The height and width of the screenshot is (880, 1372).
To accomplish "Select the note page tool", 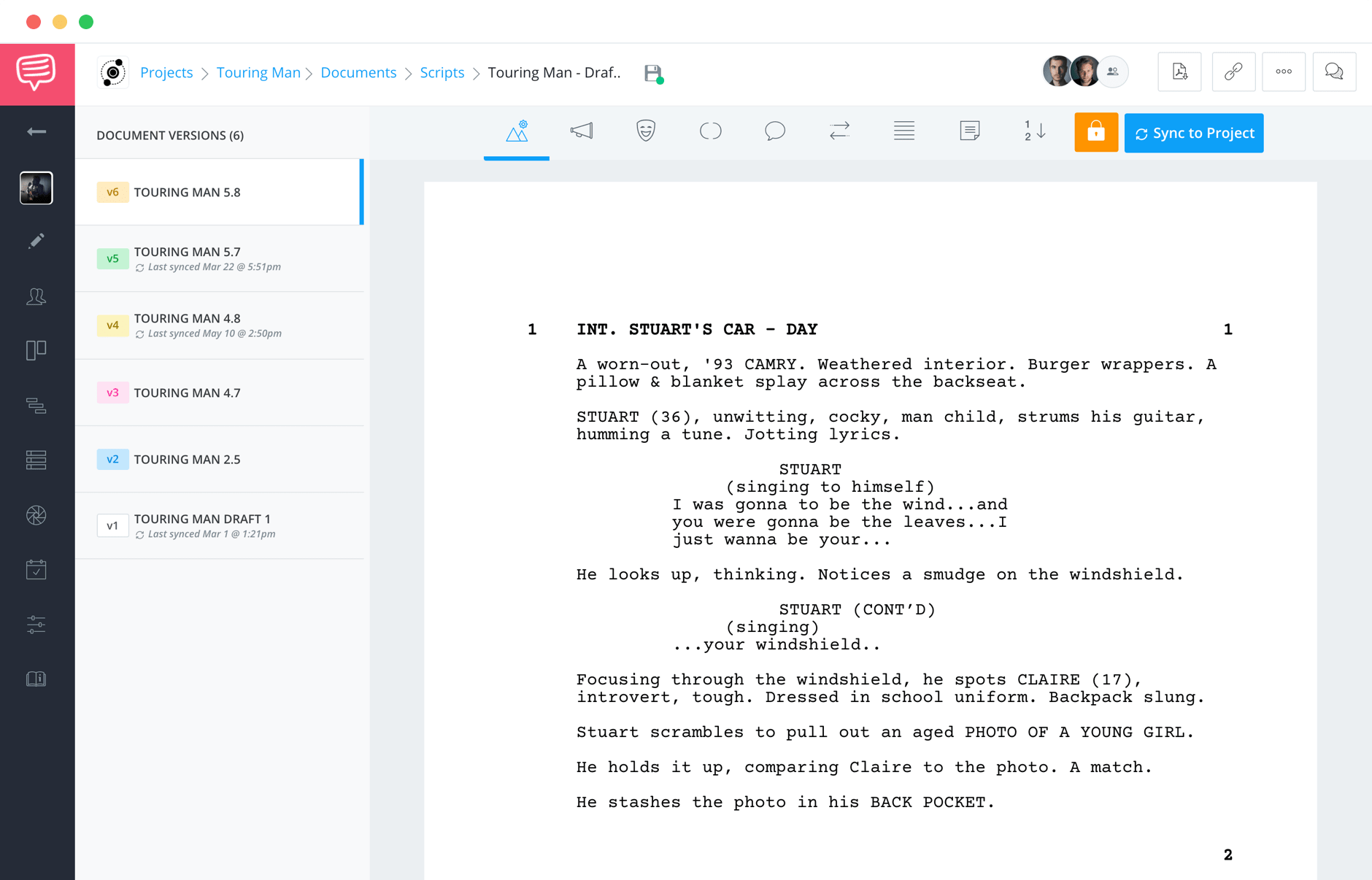I will point(969,131).
